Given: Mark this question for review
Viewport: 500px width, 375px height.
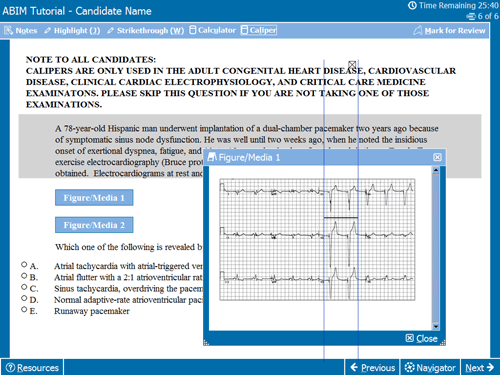Looking at the screenshot, I should (x=449, y=30).
